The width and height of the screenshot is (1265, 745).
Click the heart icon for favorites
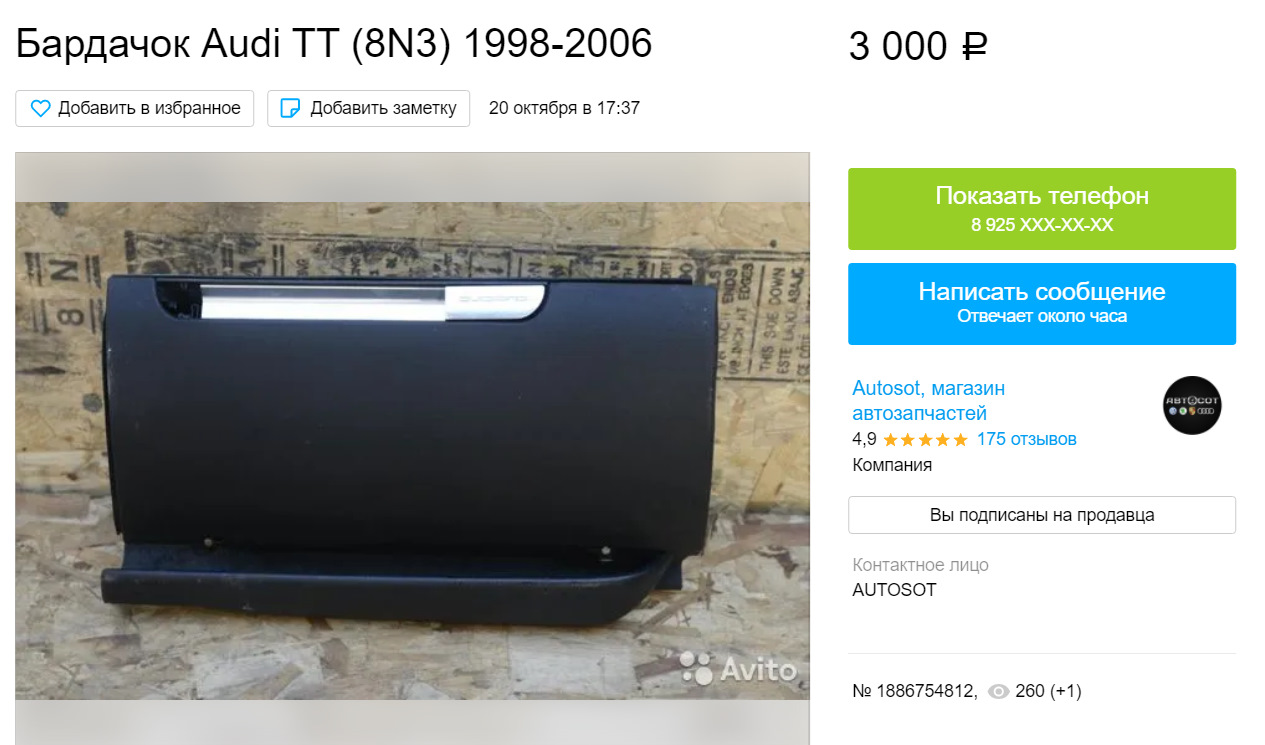coord(40,108)
